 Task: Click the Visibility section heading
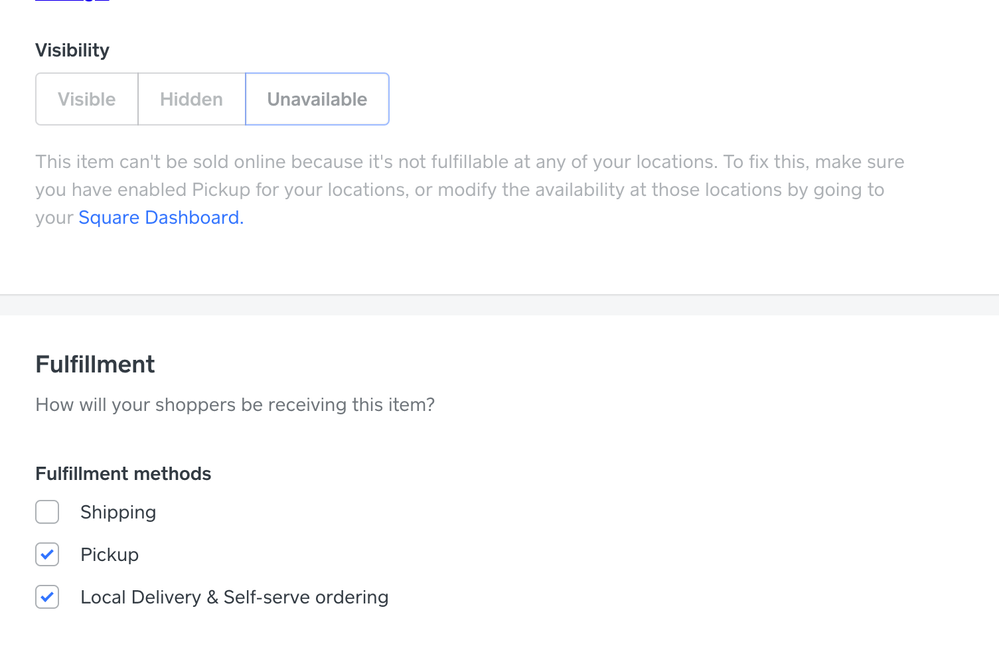click(72, 50)
